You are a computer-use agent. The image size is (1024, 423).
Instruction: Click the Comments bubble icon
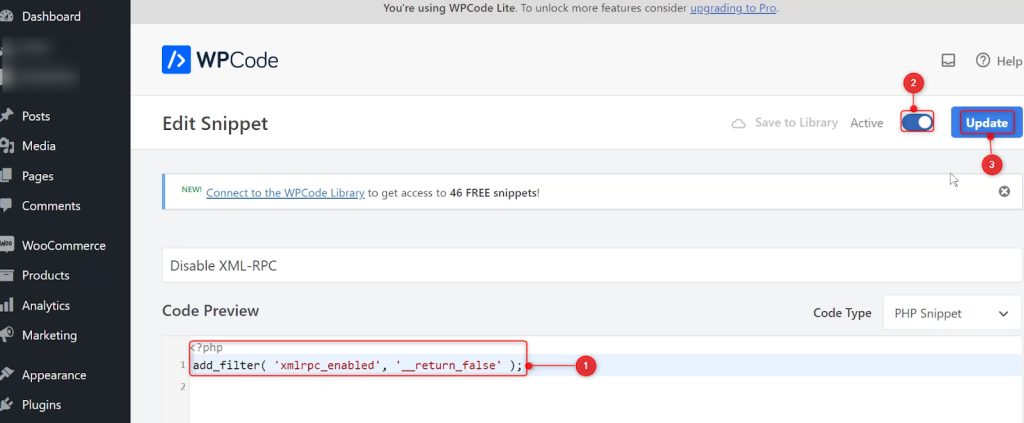tap(6, 206)
